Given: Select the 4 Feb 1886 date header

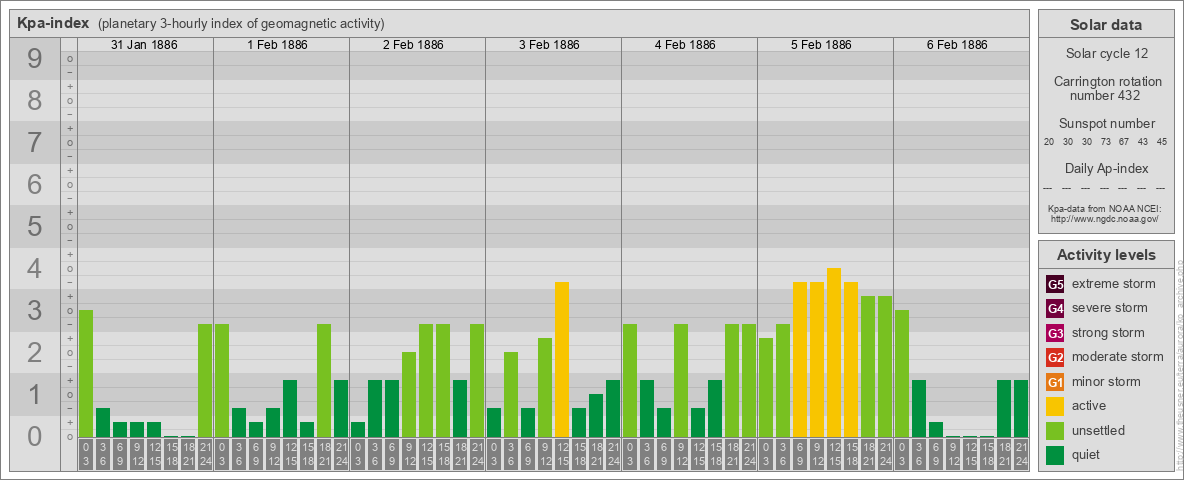Looking at the screenshot, I should [685, 45].
